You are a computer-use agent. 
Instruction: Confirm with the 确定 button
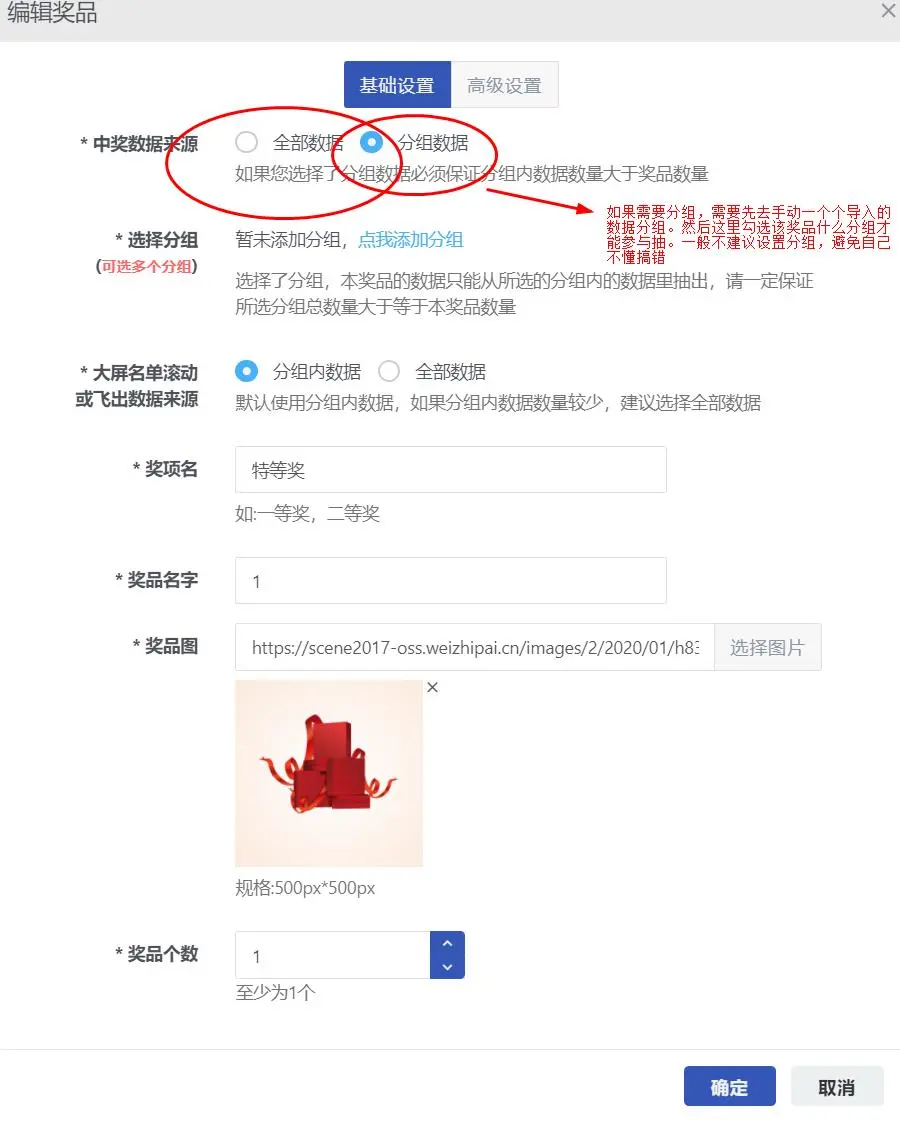730,1087
